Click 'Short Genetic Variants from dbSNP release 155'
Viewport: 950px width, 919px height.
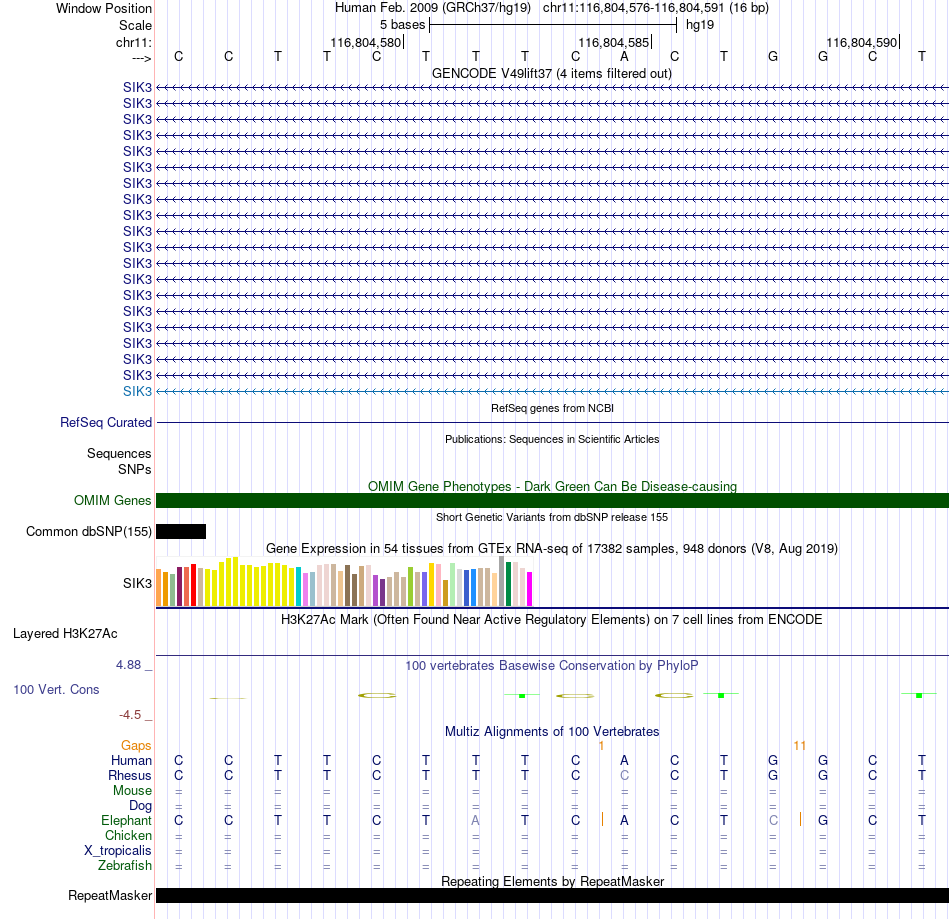[x=552, y=517]
